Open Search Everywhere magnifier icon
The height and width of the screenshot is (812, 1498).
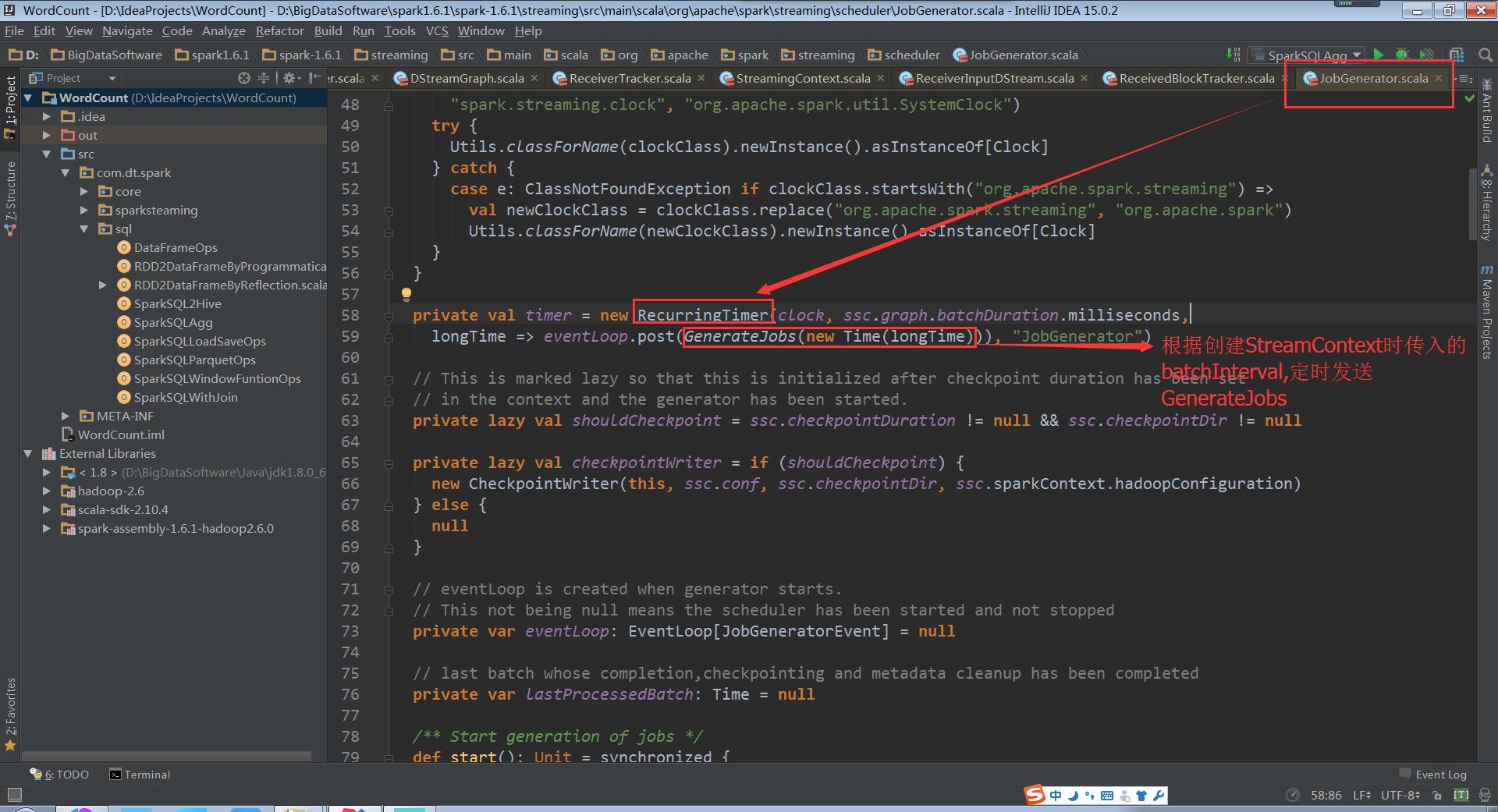click(1485, 55)
